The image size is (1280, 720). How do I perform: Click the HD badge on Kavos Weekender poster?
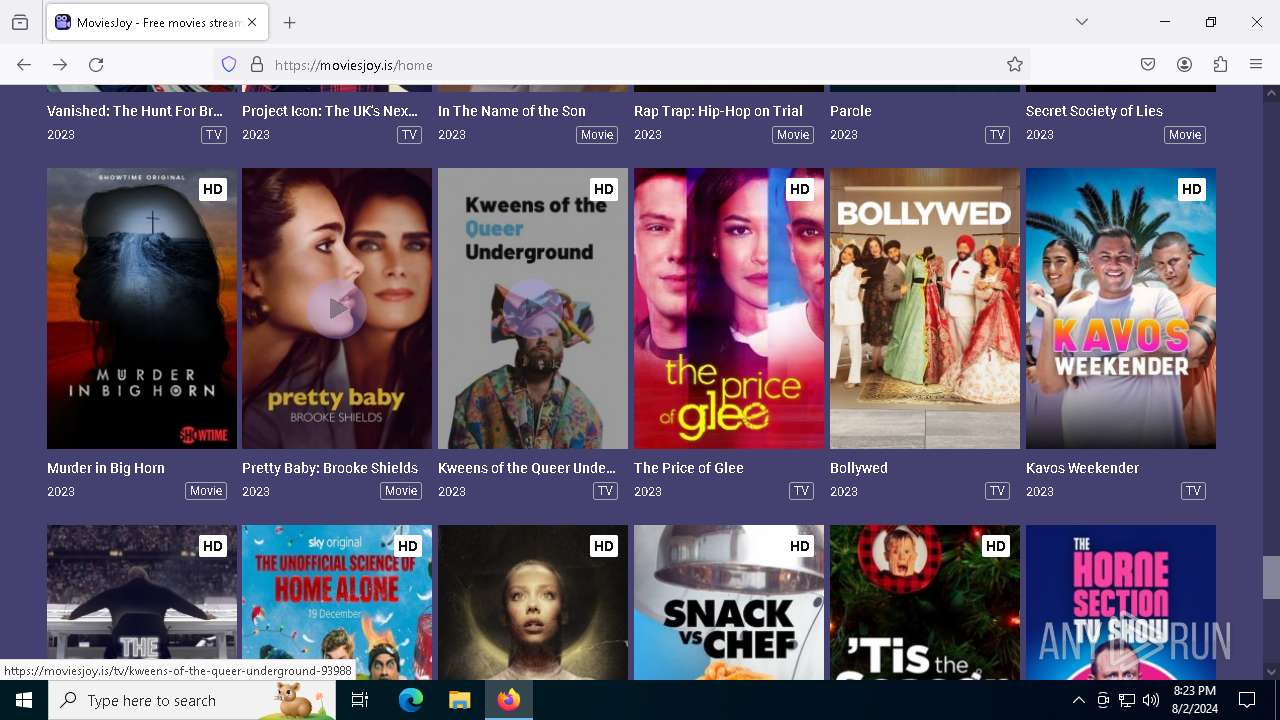(x=1191, y=189)
